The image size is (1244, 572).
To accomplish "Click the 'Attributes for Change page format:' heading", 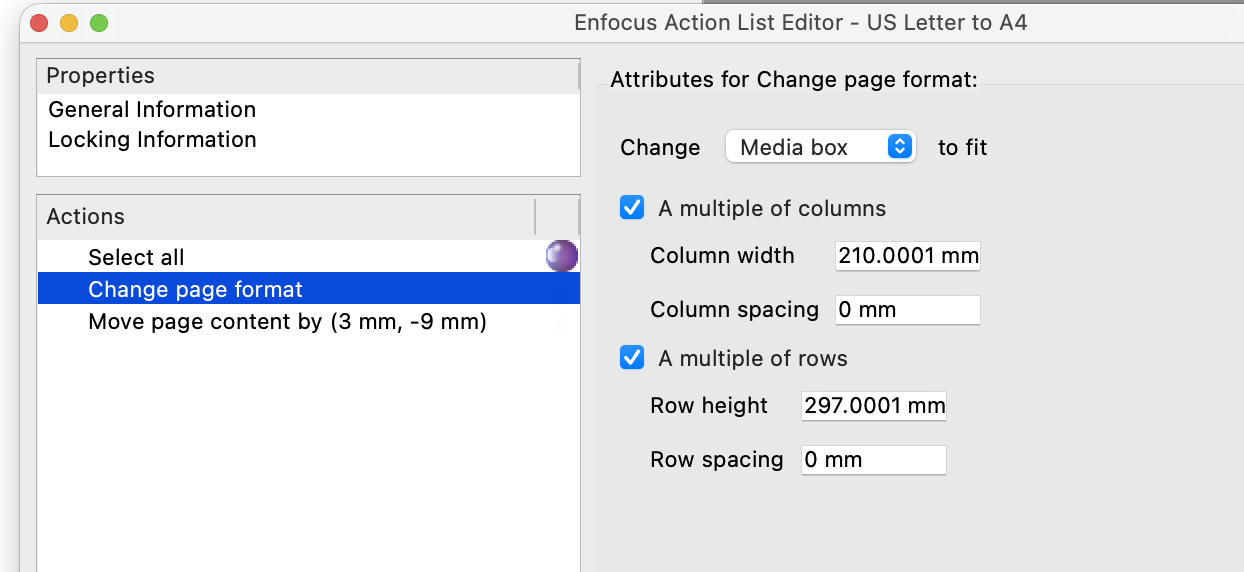I will (x=794, y=80).
